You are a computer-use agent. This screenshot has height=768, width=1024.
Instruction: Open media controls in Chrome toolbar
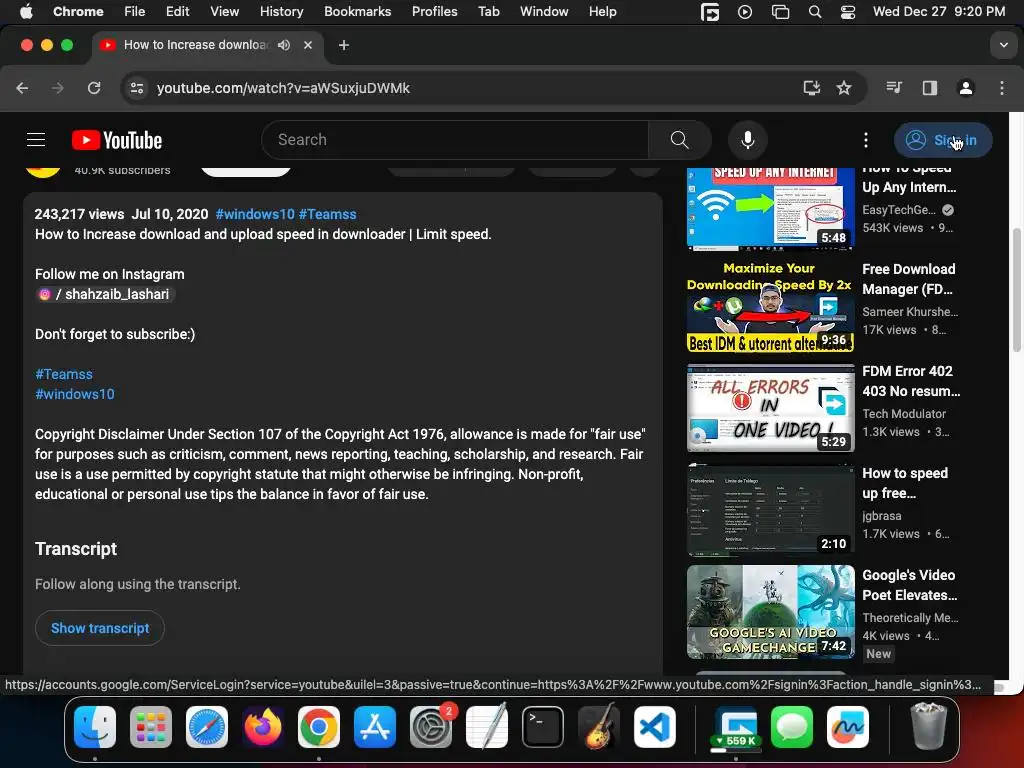point(894,88)
